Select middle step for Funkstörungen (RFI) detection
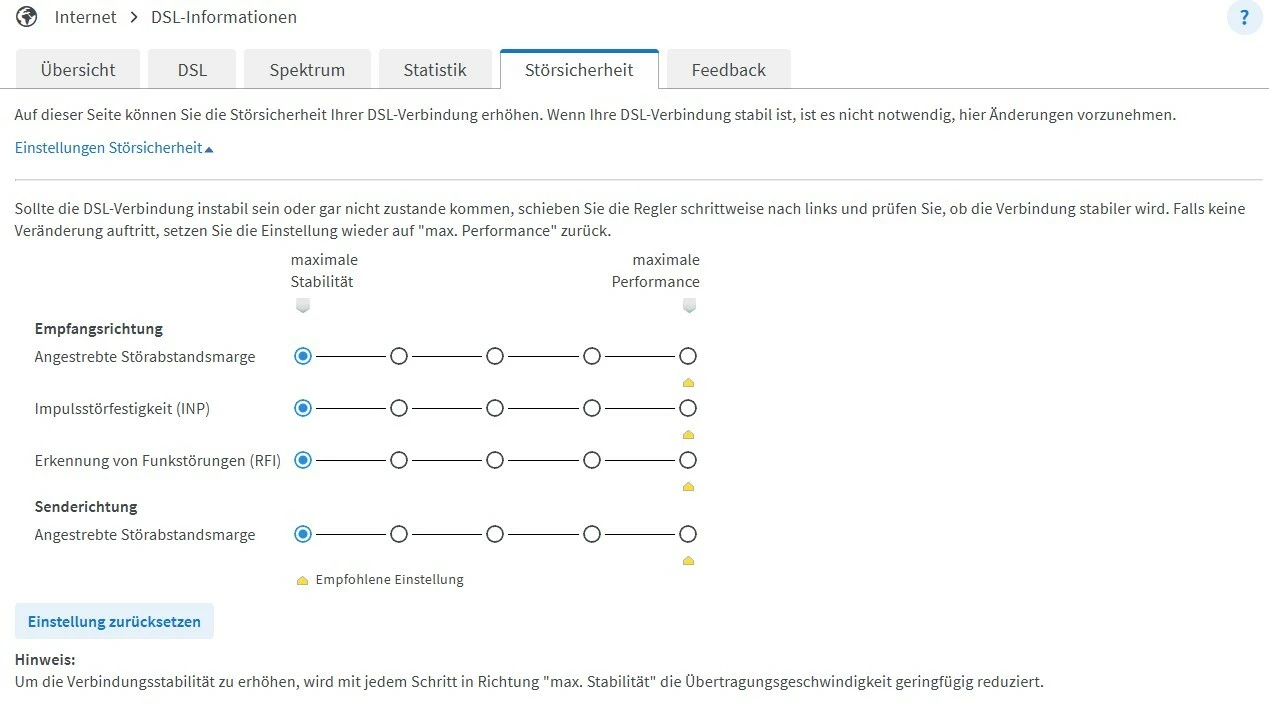1269x705 pixels. [495, 460]
